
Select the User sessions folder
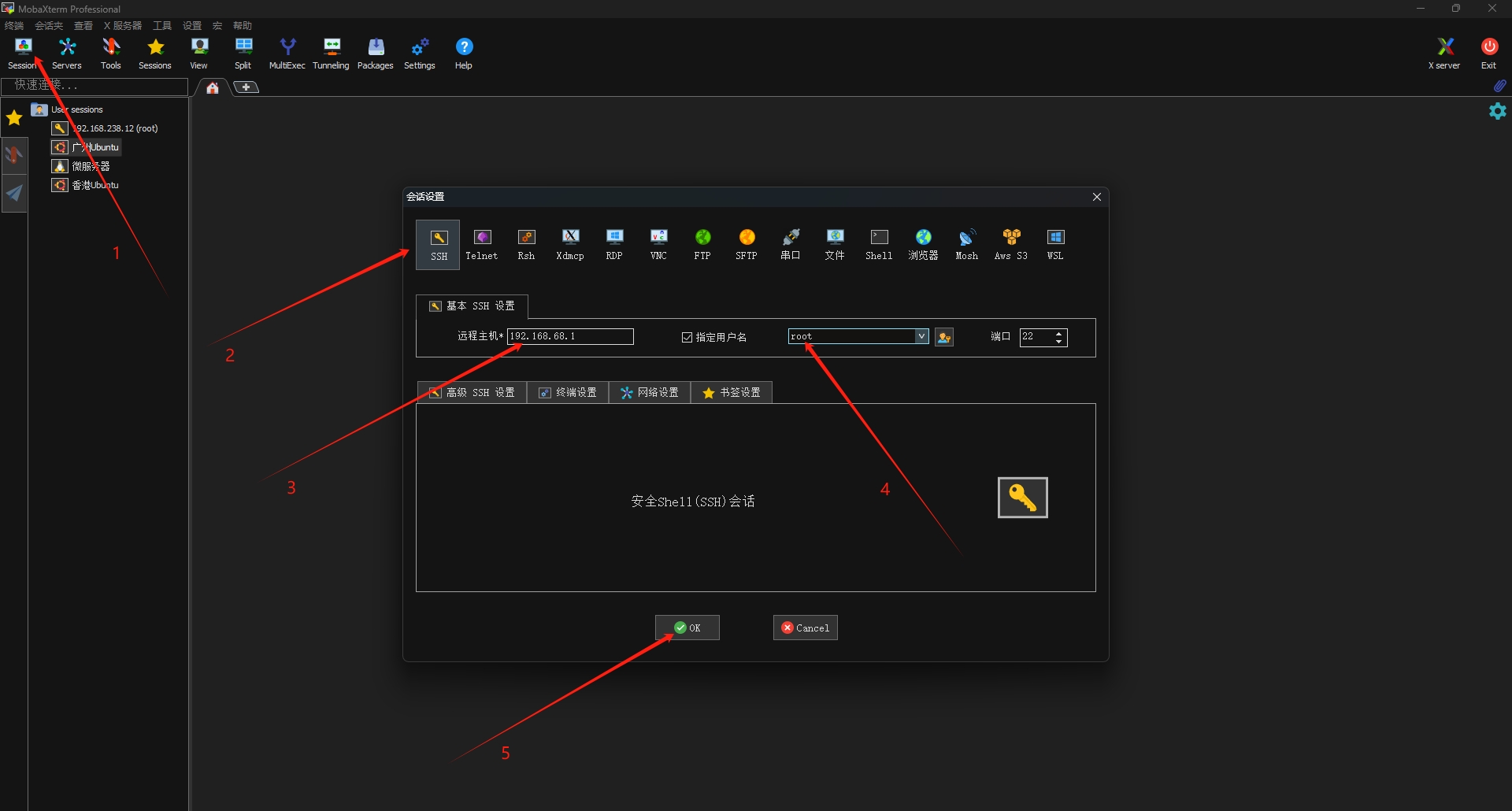tap(68, 109)
